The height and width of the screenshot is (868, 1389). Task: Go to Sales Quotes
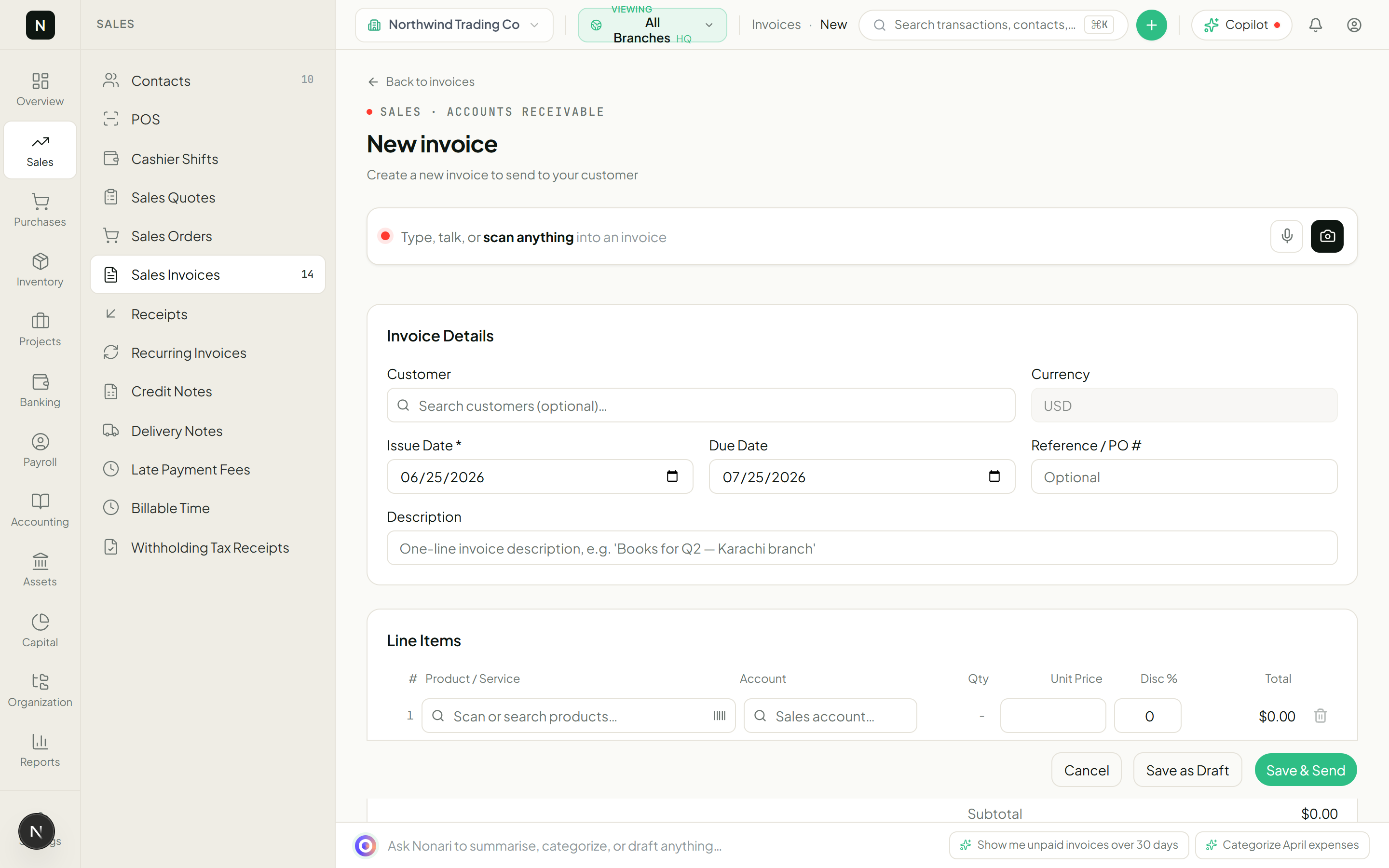coord(208,197)
